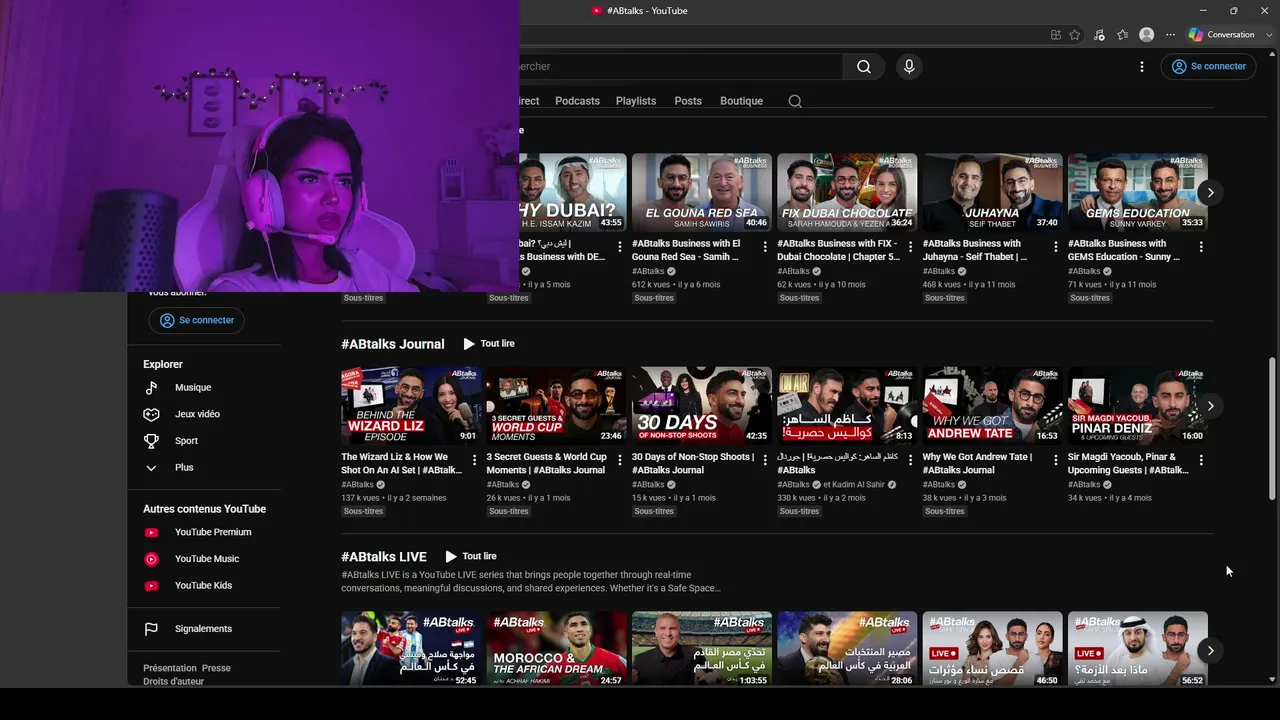The width and height of the screenshot is (1280, 720).
Task: Click the browser profile avatar
Action: point(1147,35)
